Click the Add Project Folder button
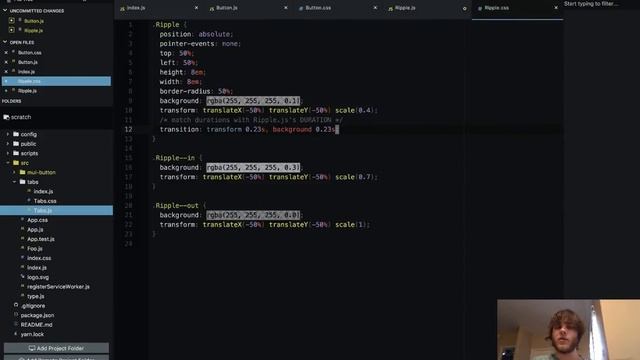The image size is (640, 360). point(56,348)
